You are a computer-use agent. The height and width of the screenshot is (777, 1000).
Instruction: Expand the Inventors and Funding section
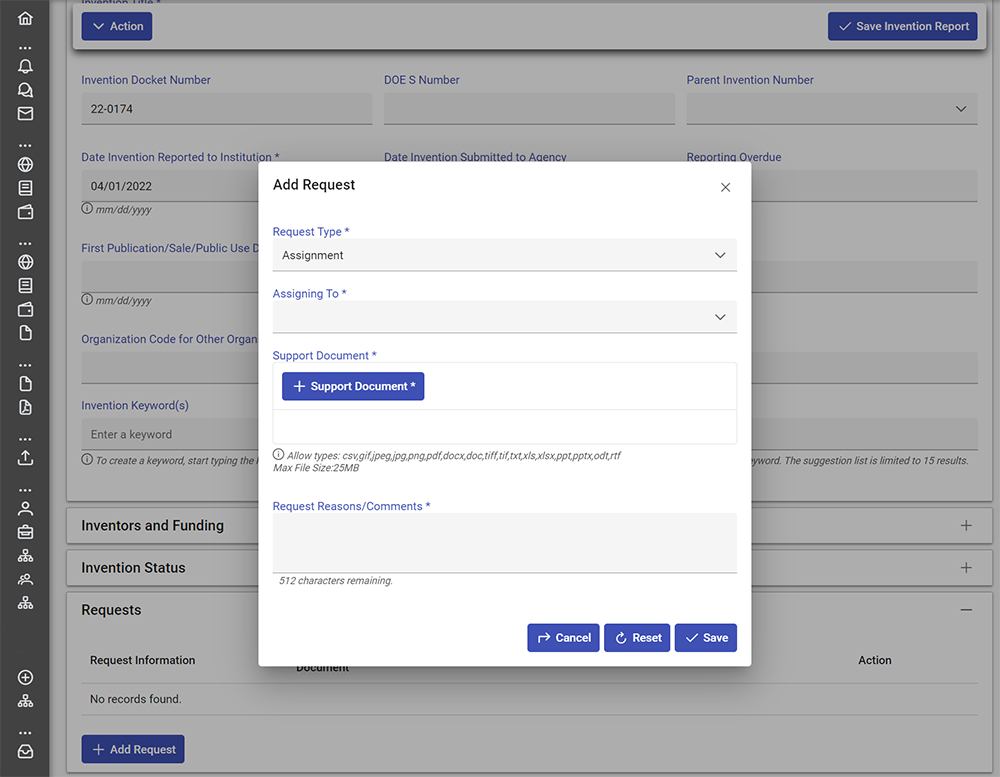pyautogui.click(x=965, y=526)
